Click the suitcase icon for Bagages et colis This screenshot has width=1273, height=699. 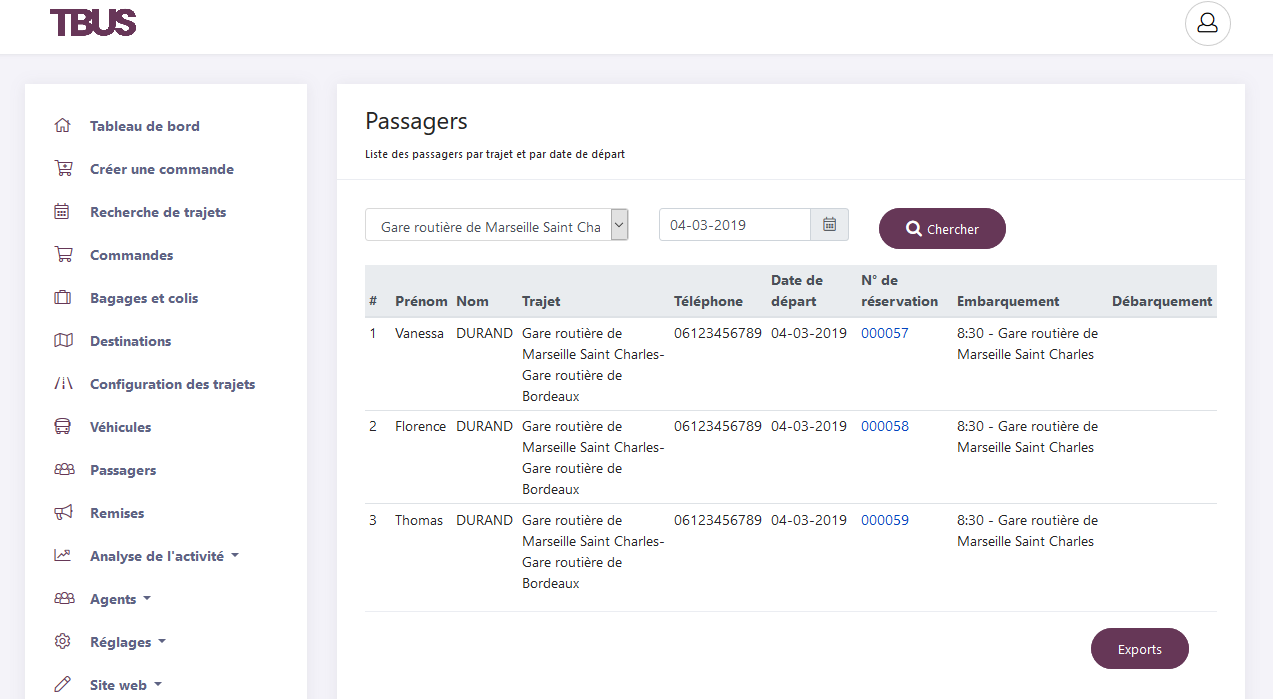[63, 298]
